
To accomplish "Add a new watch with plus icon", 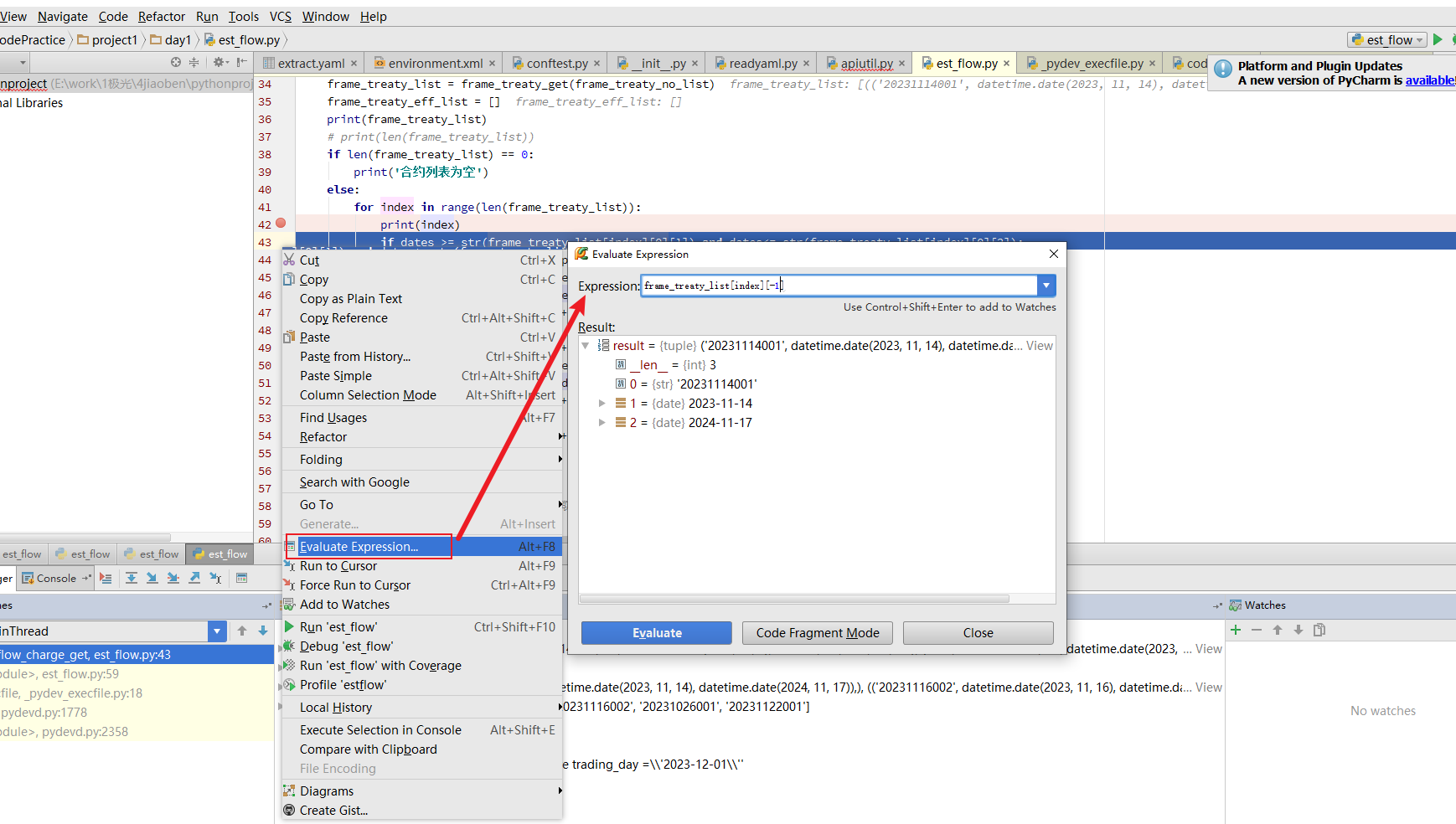I will coord(1236,630).
